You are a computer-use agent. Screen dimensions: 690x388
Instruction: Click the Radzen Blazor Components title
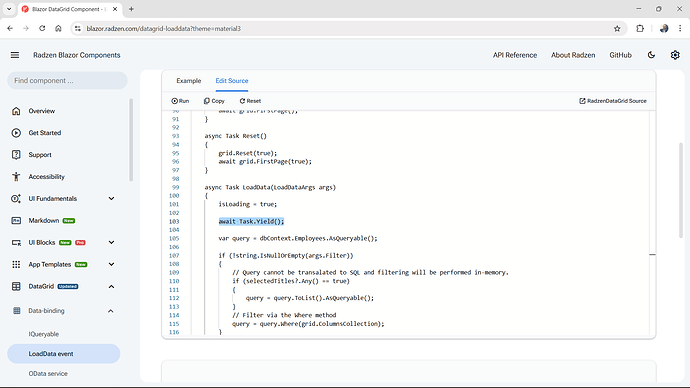pos(77,55)
